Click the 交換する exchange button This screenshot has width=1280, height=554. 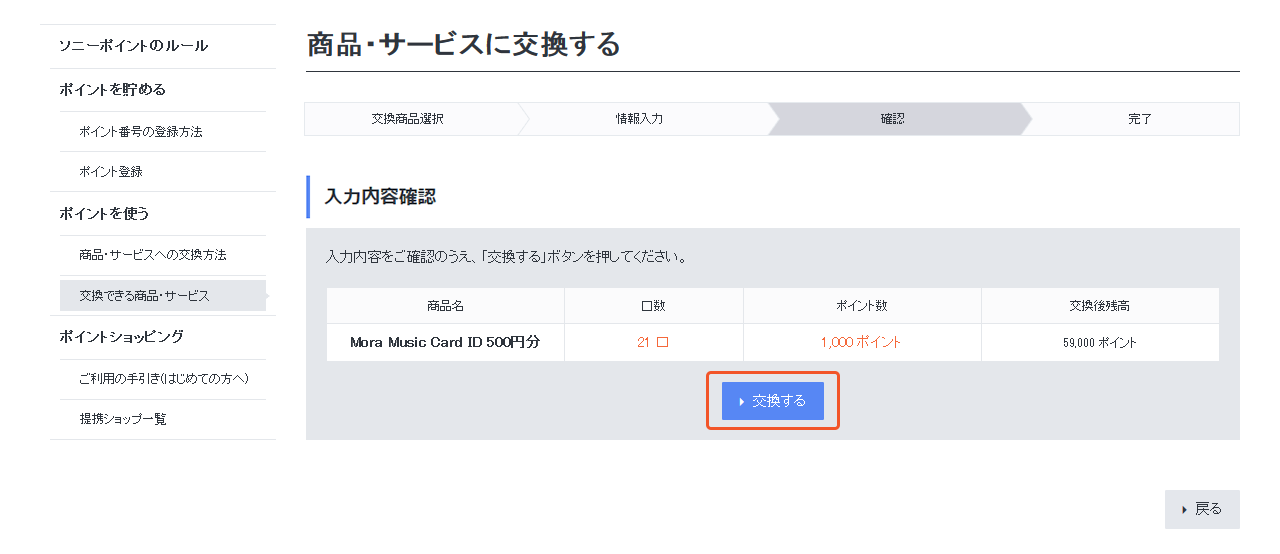point(773,401)
